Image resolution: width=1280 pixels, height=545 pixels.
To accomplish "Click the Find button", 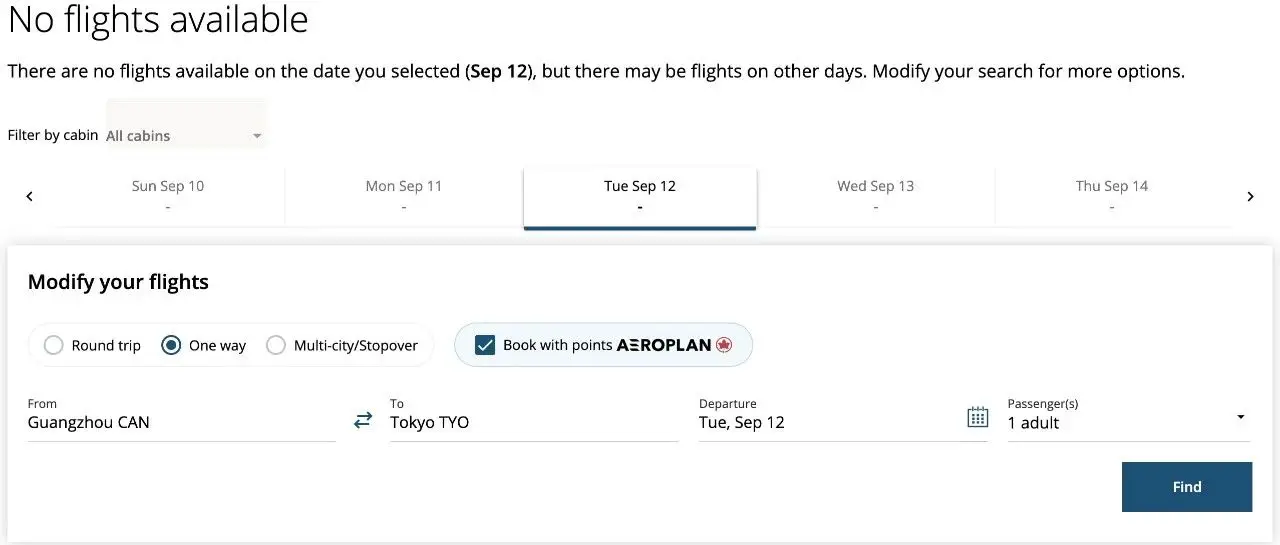I will tap(1187, 487).
